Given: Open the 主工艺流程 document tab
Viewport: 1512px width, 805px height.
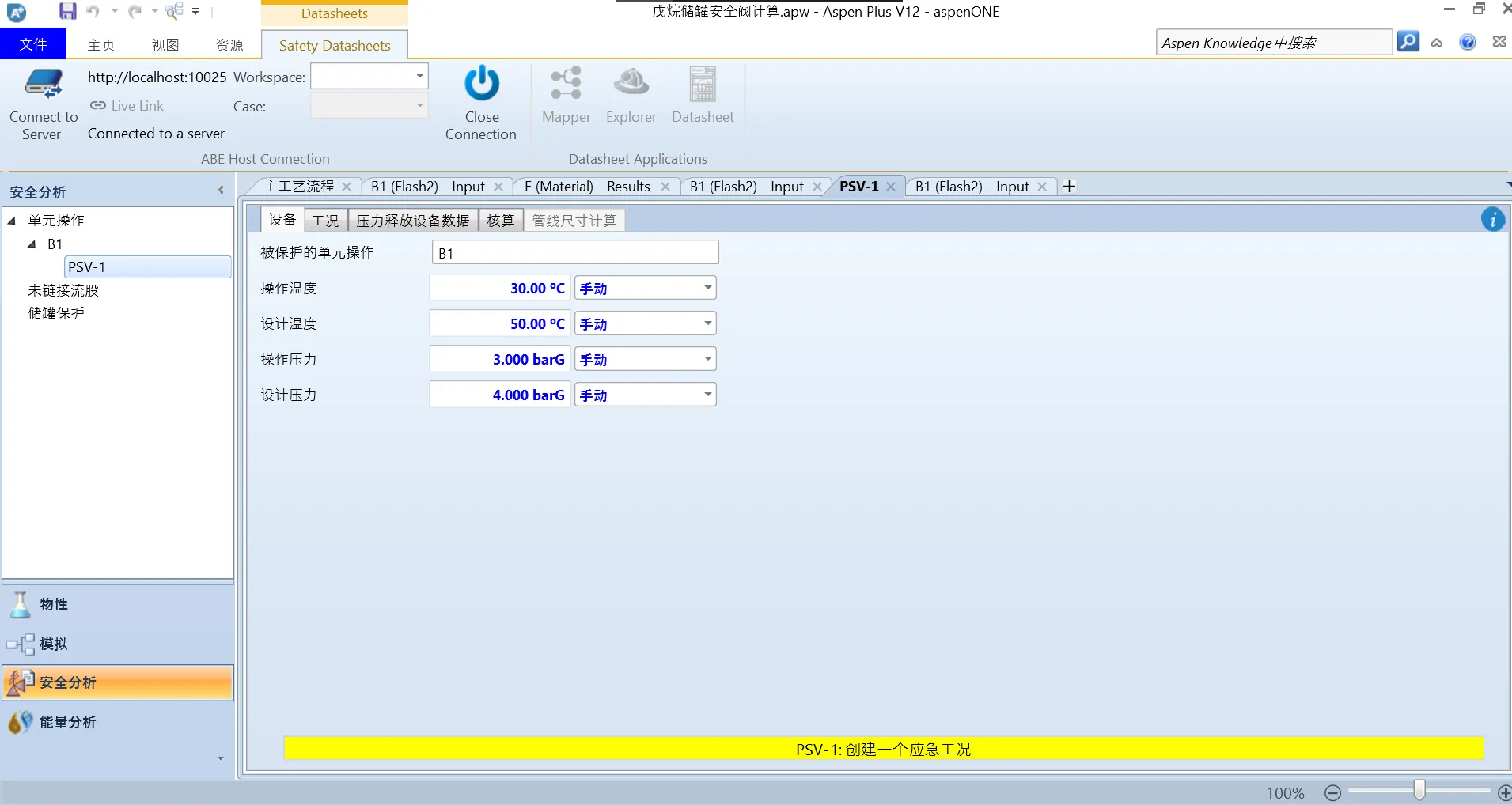Looking at the screenshot, I should click(298, 187).
